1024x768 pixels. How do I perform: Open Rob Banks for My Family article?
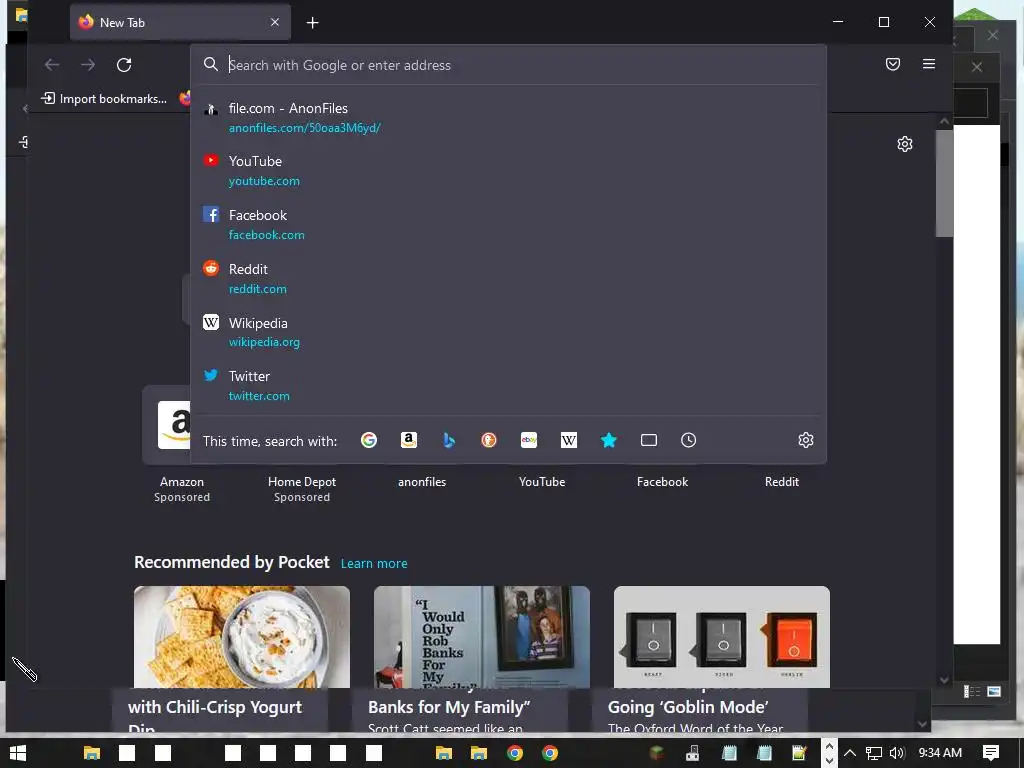click(481, 637)
